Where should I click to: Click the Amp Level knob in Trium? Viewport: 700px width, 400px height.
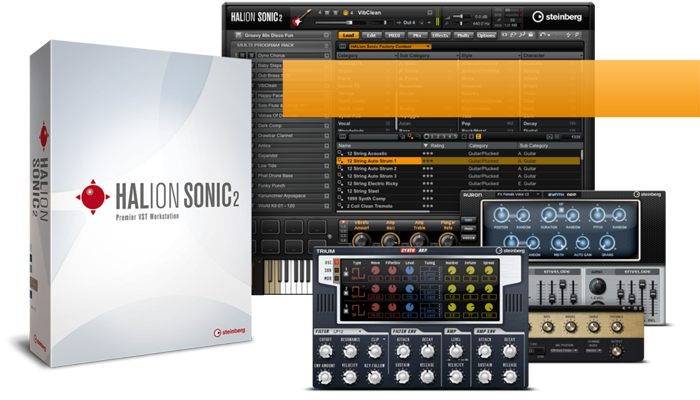455,352
